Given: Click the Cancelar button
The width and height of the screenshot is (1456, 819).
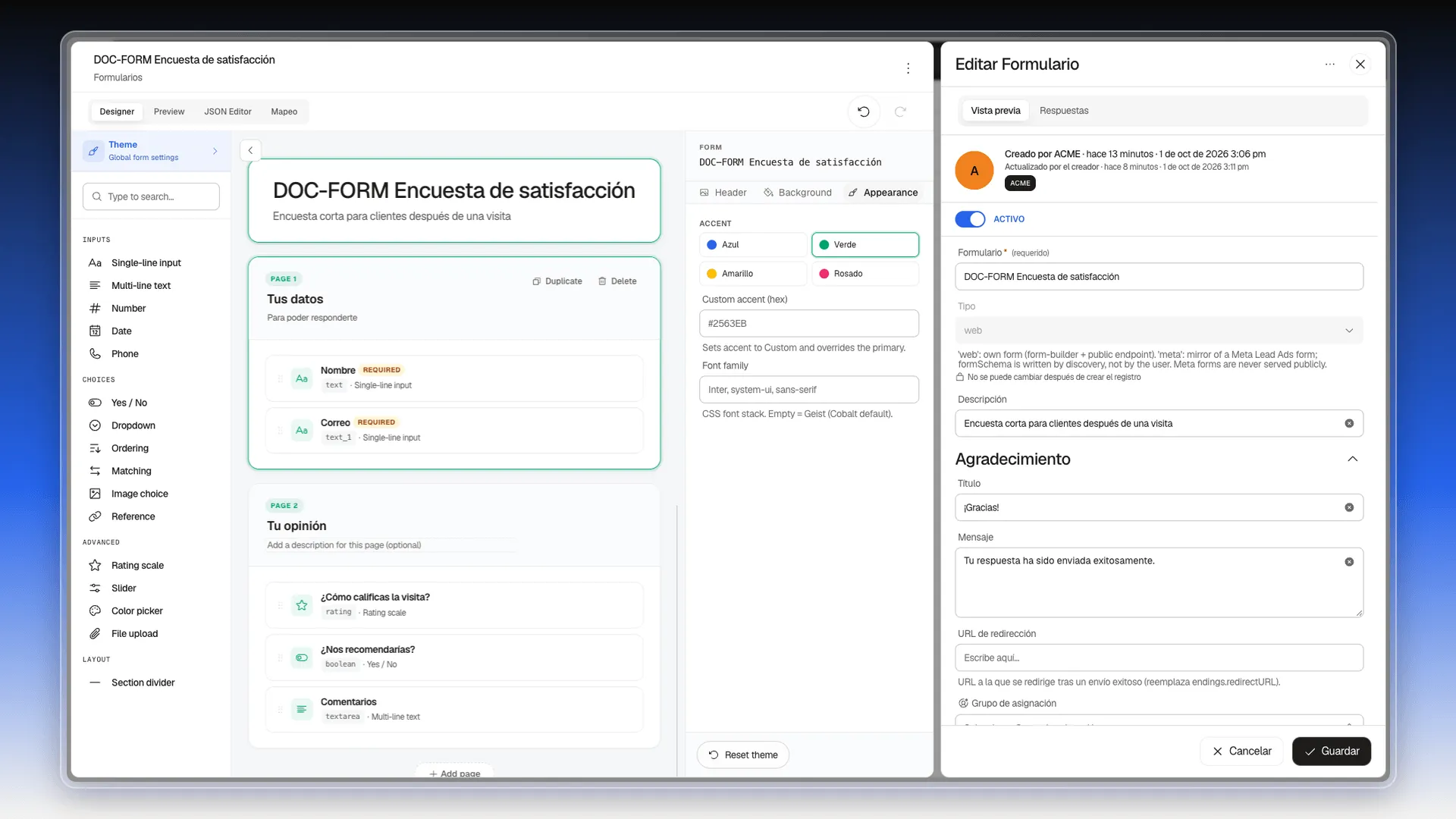Looking at the screenshot, I should point(1242,751).
